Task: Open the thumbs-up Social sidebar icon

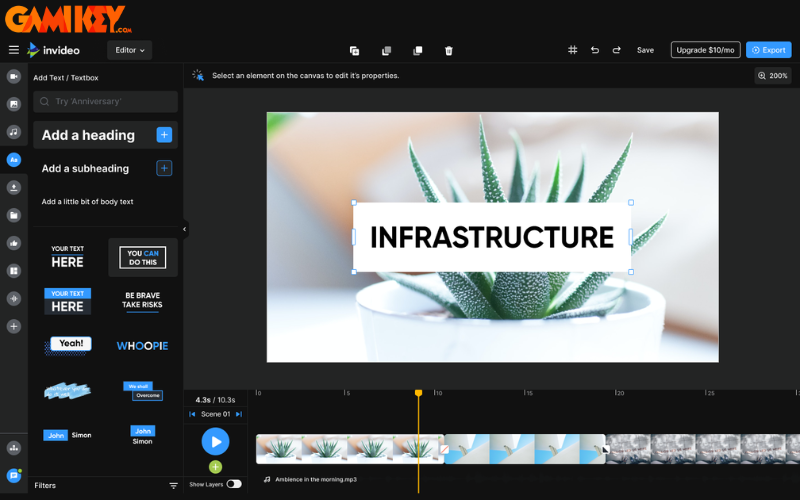Action: (x=14, y=243)
